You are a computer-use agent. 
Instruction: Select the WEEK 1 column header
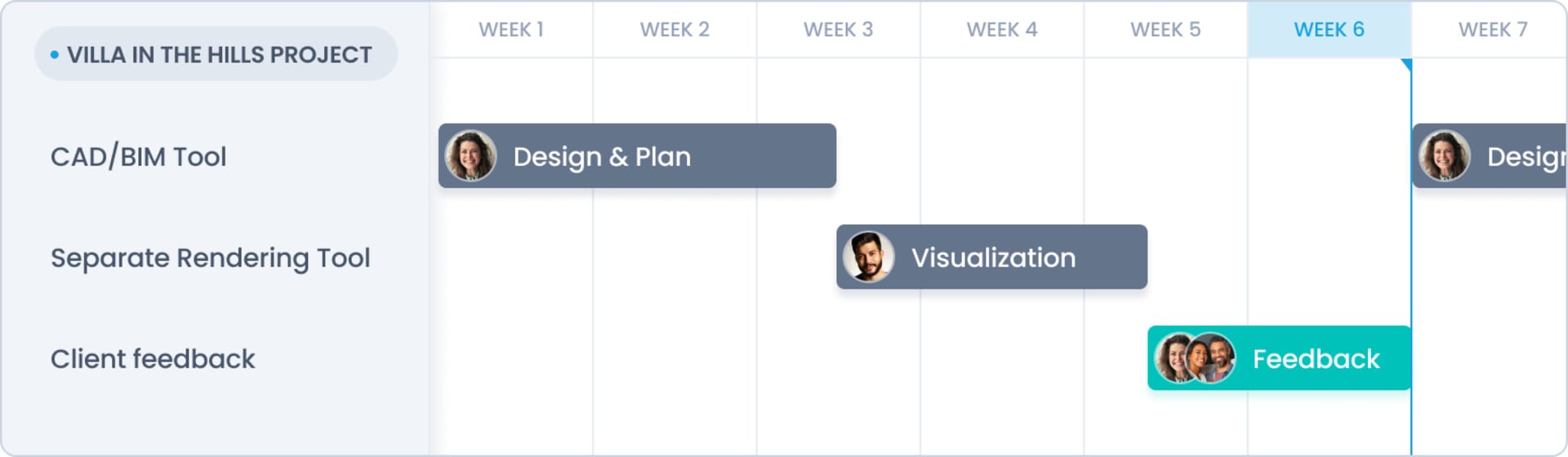click(511, 29)
